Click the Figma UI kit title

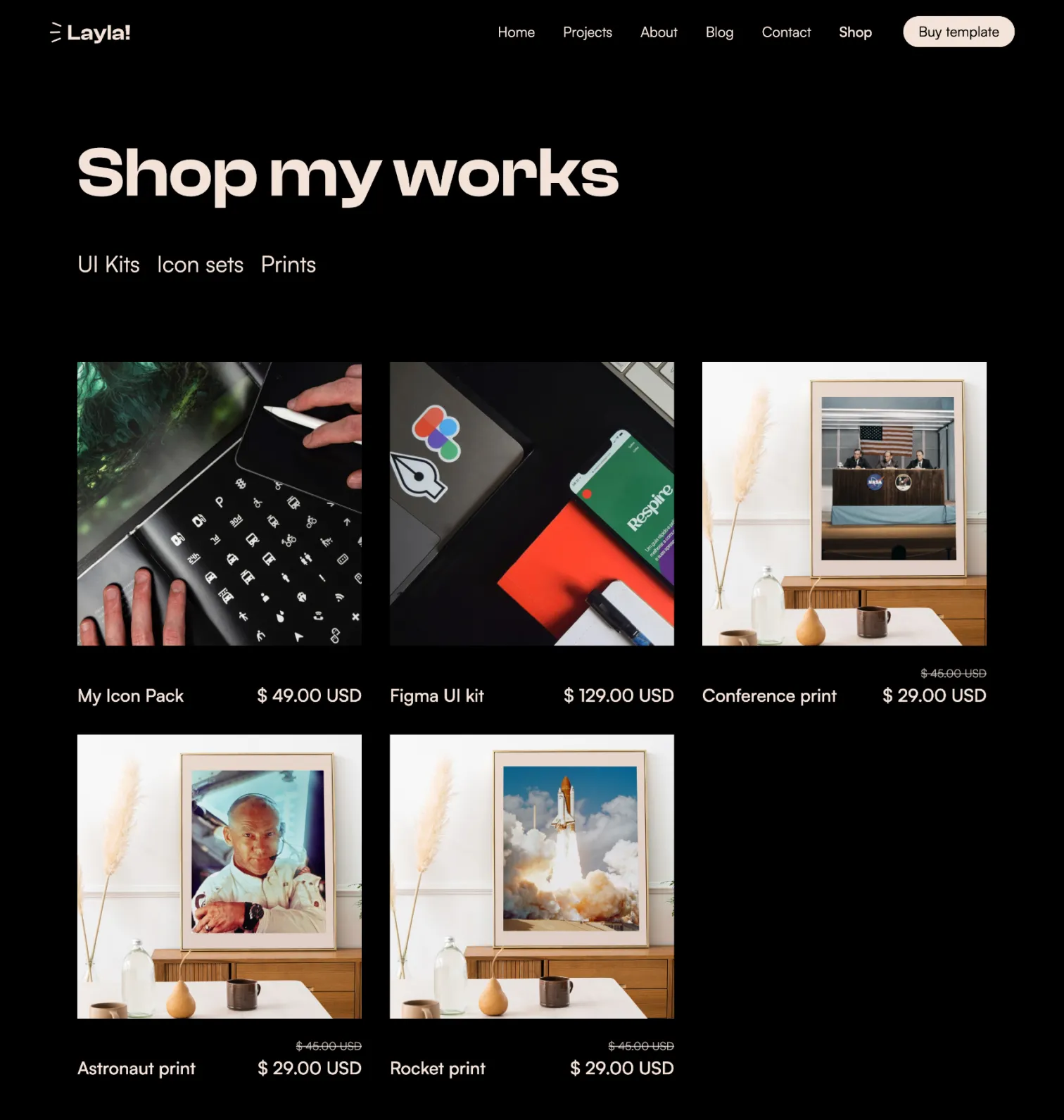[x=437, y=696]
